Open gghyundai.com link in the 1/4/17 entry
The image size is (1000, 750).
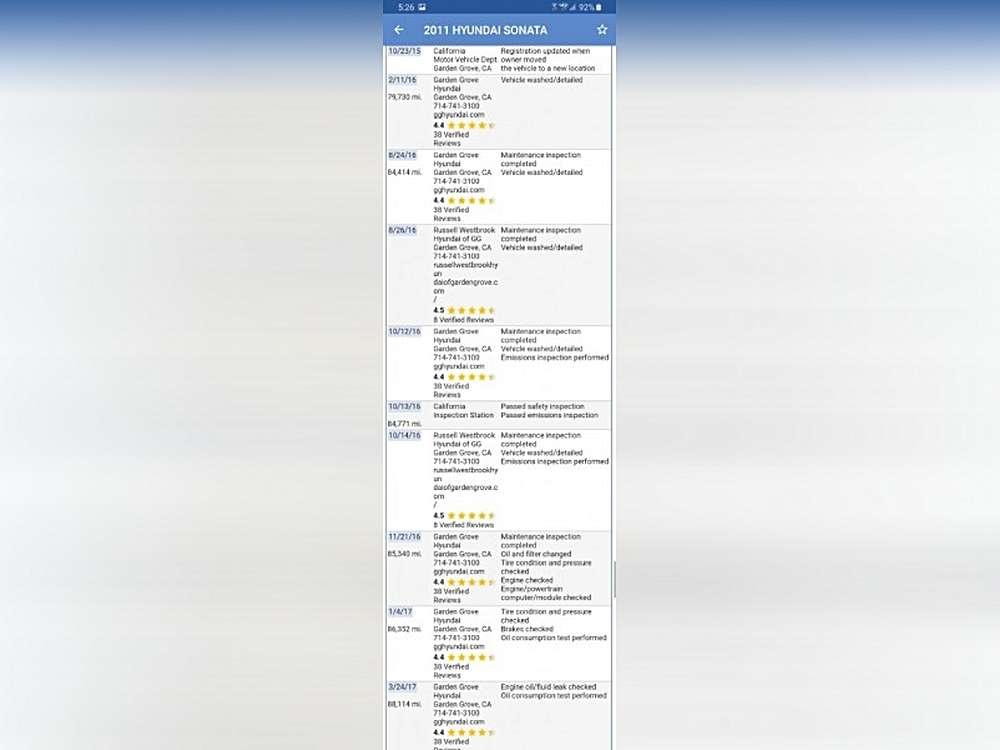click(459, 647)
